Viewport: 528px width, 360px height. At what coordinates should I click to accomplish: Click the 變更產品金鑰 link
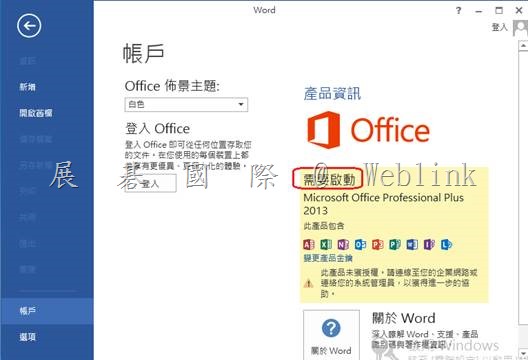pyautogui.click(x=328, y=258)
